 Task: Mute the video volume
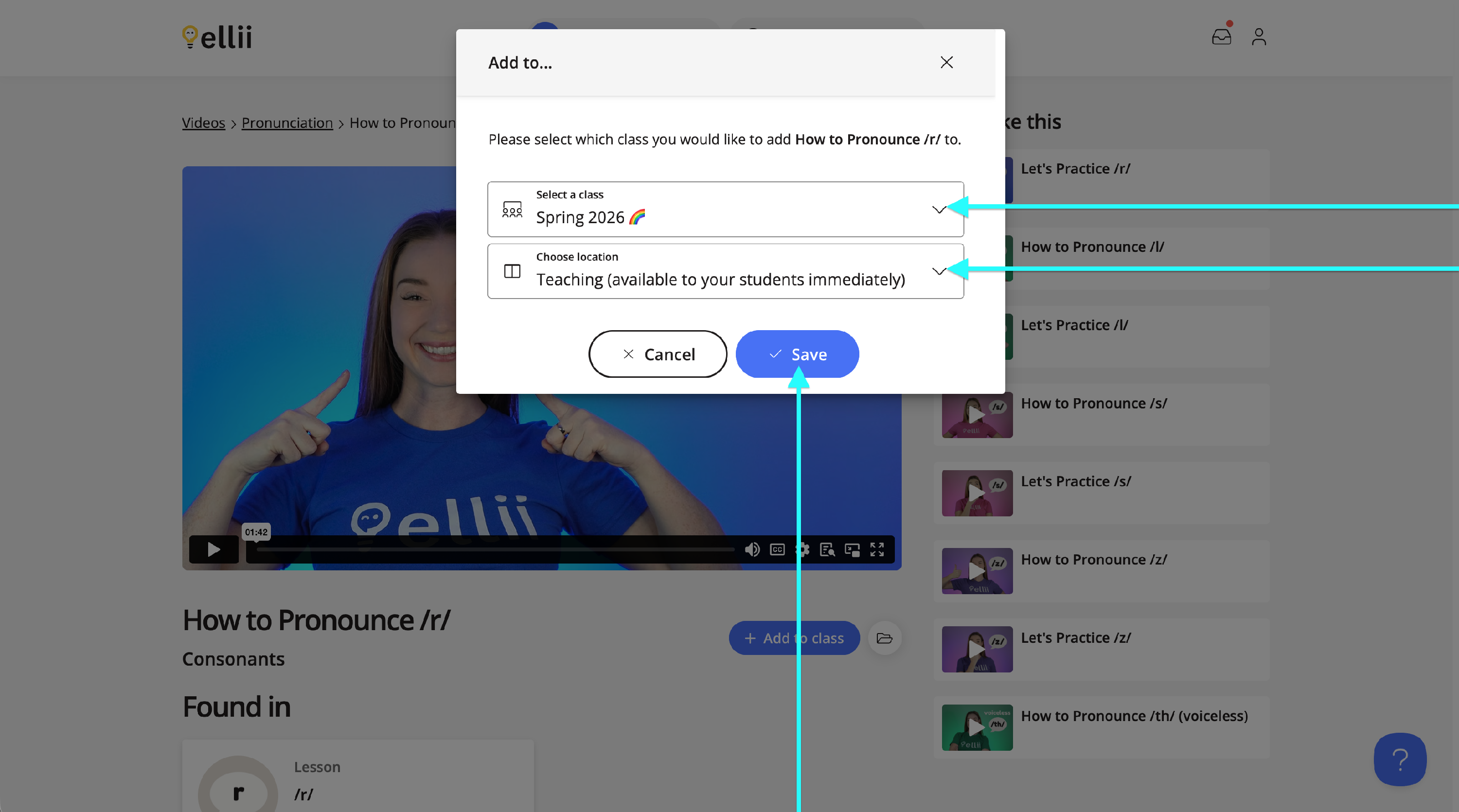(x=752, y=549)
